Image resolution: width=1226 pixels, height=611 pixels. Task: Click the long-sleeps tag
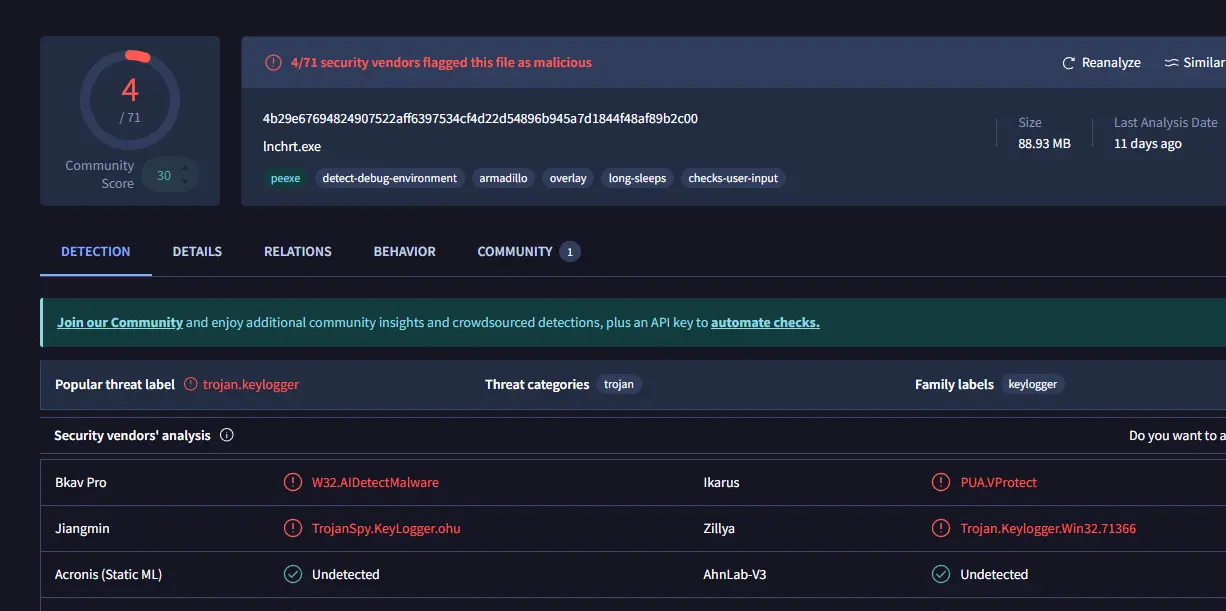click(638, 179)
